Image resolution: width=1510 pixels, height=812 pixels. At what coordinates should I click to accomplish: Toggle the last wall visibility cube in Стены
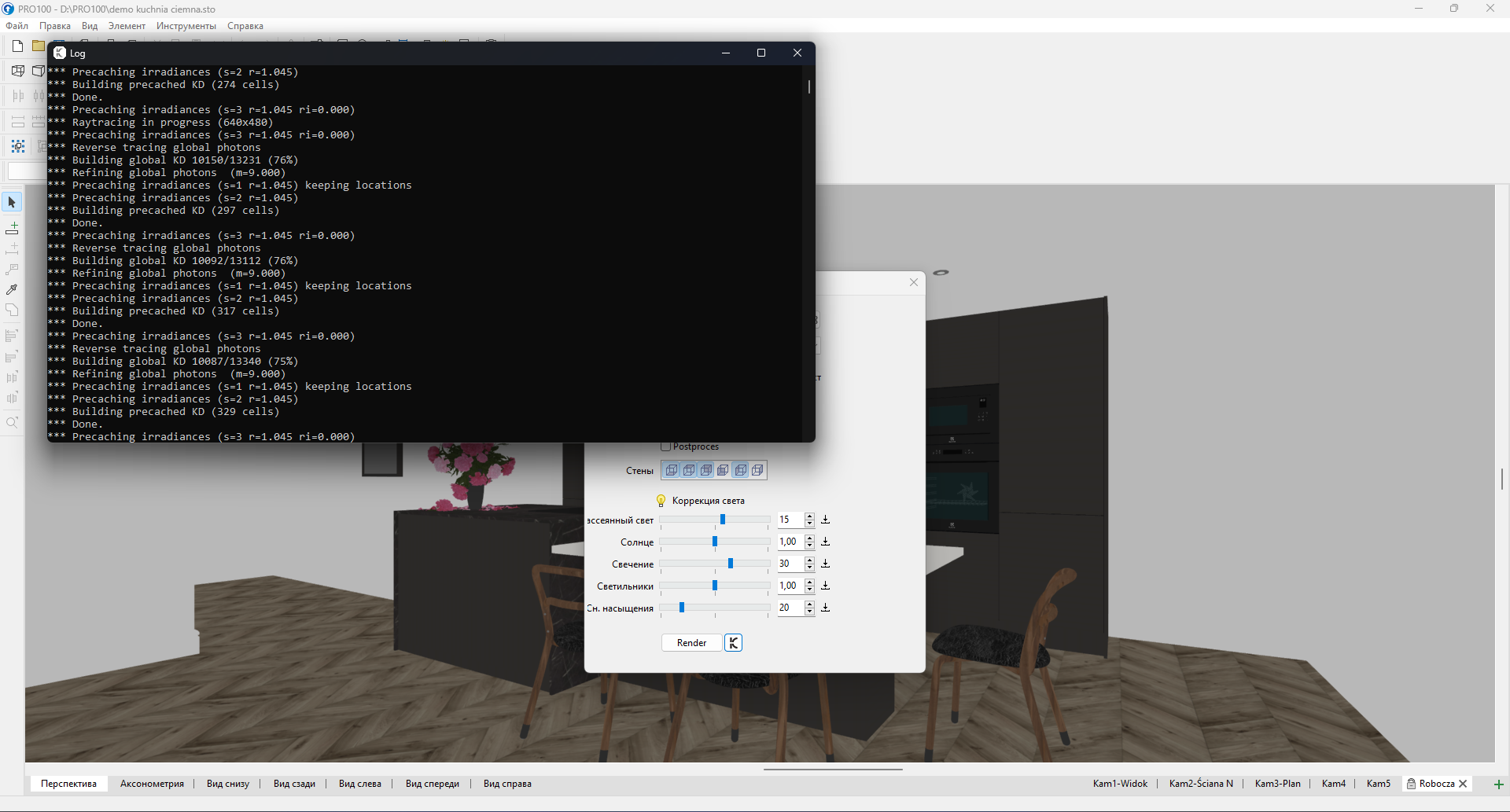[757, 471]
